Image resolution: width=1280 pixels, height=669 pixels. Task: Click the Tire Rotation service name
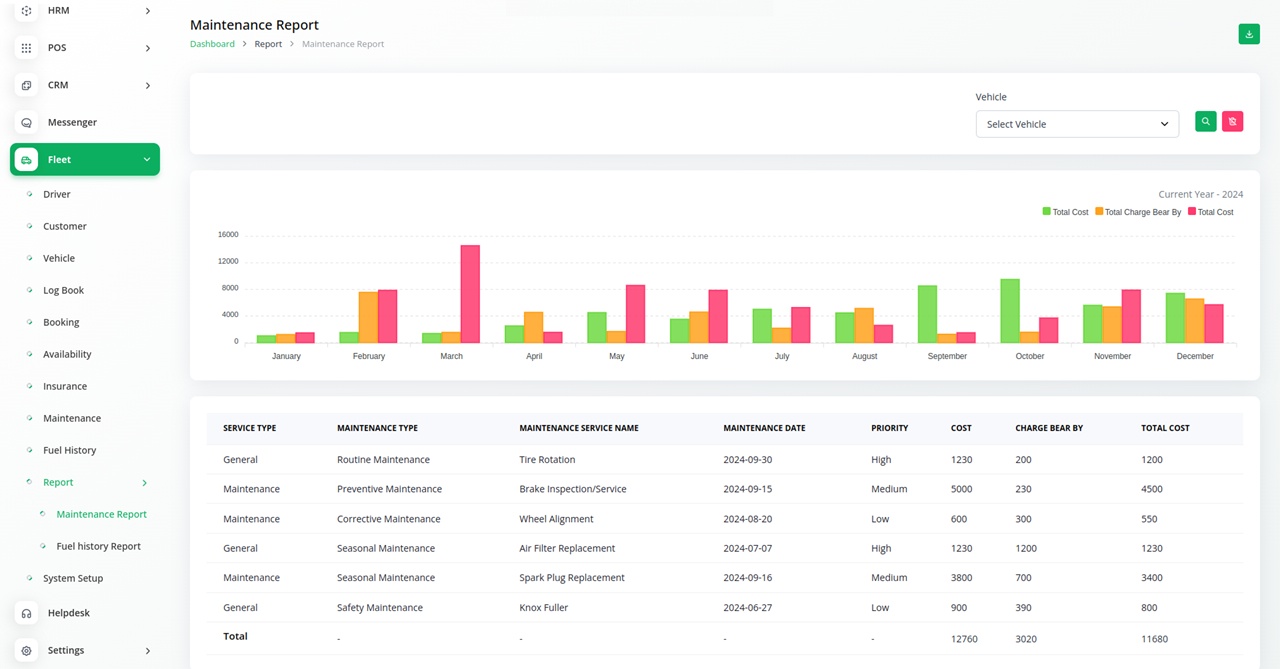tap(547, 460)
